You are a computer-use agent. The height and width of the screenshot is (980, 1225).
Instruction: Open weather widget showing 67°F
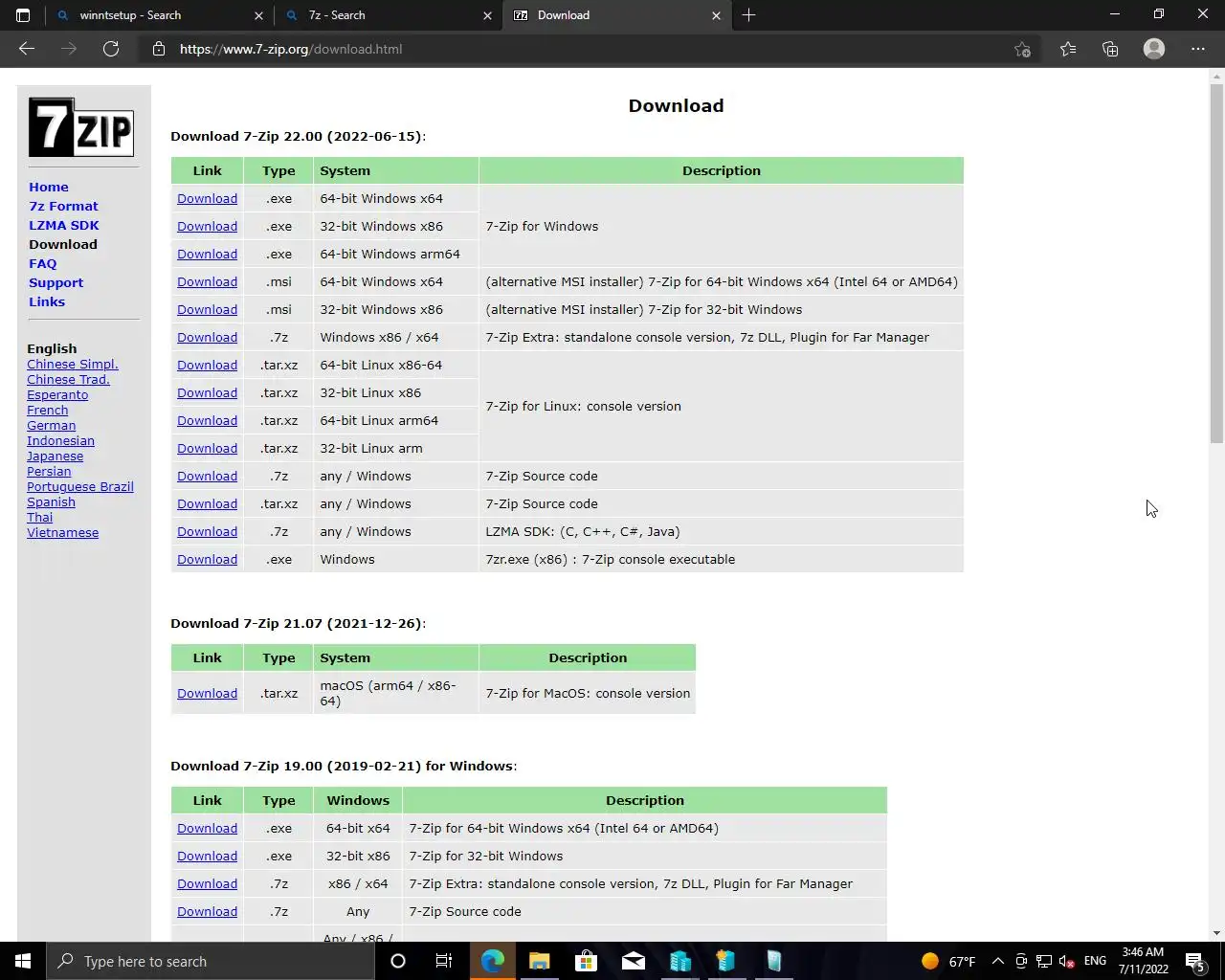click(x=948, y=961)
